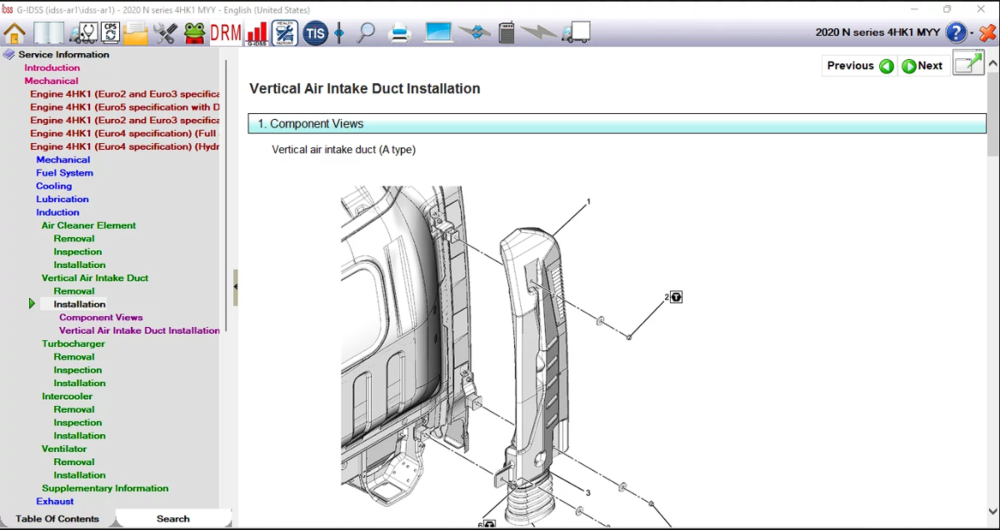
Task: Go to the Previous page
Action: click(x=859, y=66)
